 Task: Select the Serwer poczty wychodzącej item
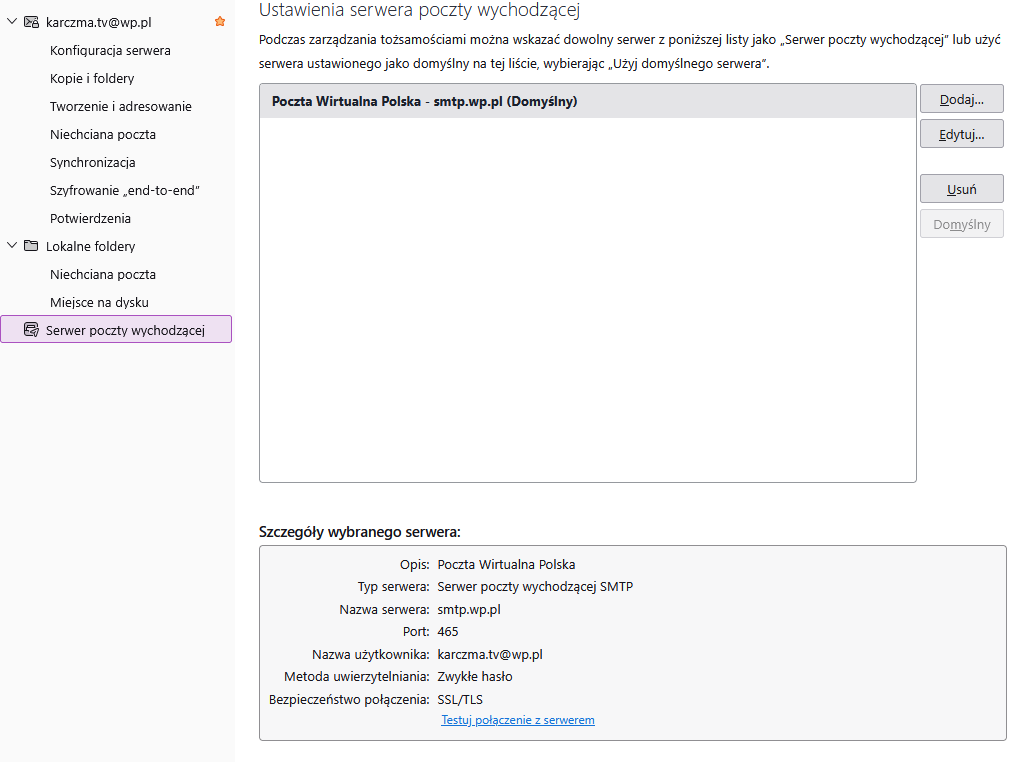tap(116, 329)
